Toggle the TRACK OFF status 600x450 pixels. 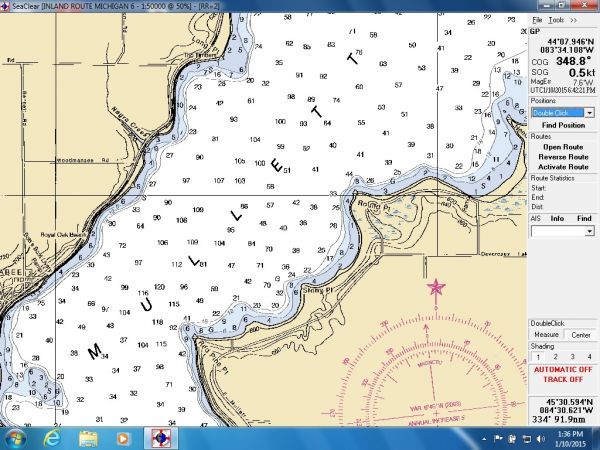click(x=563, y=378)
